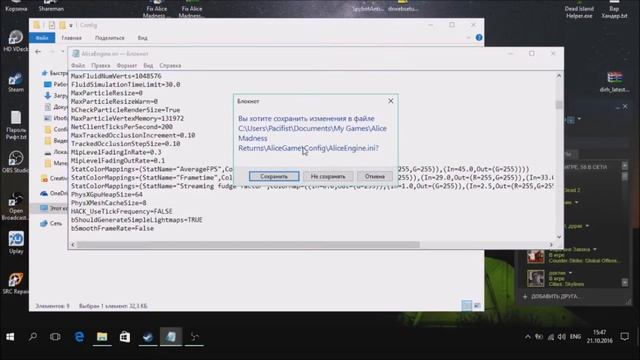Click the taskbar search magnifier icon
Image resolution: width=640 pixels, height=360 pixels.
tap(33, 336)
